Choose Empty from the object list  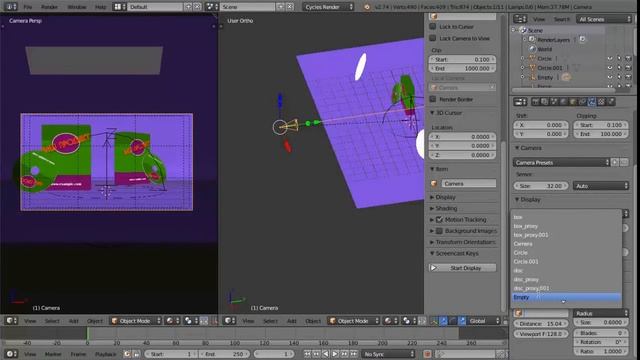tap(567, 297)
